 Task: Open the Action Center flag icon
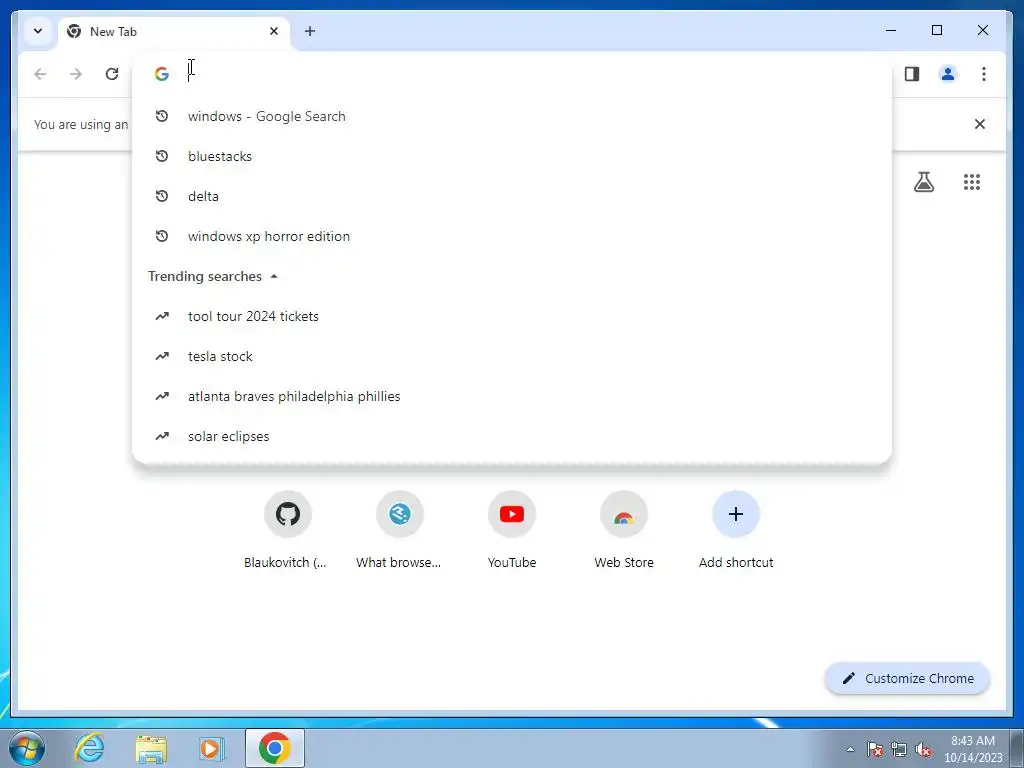coord(875,749)
